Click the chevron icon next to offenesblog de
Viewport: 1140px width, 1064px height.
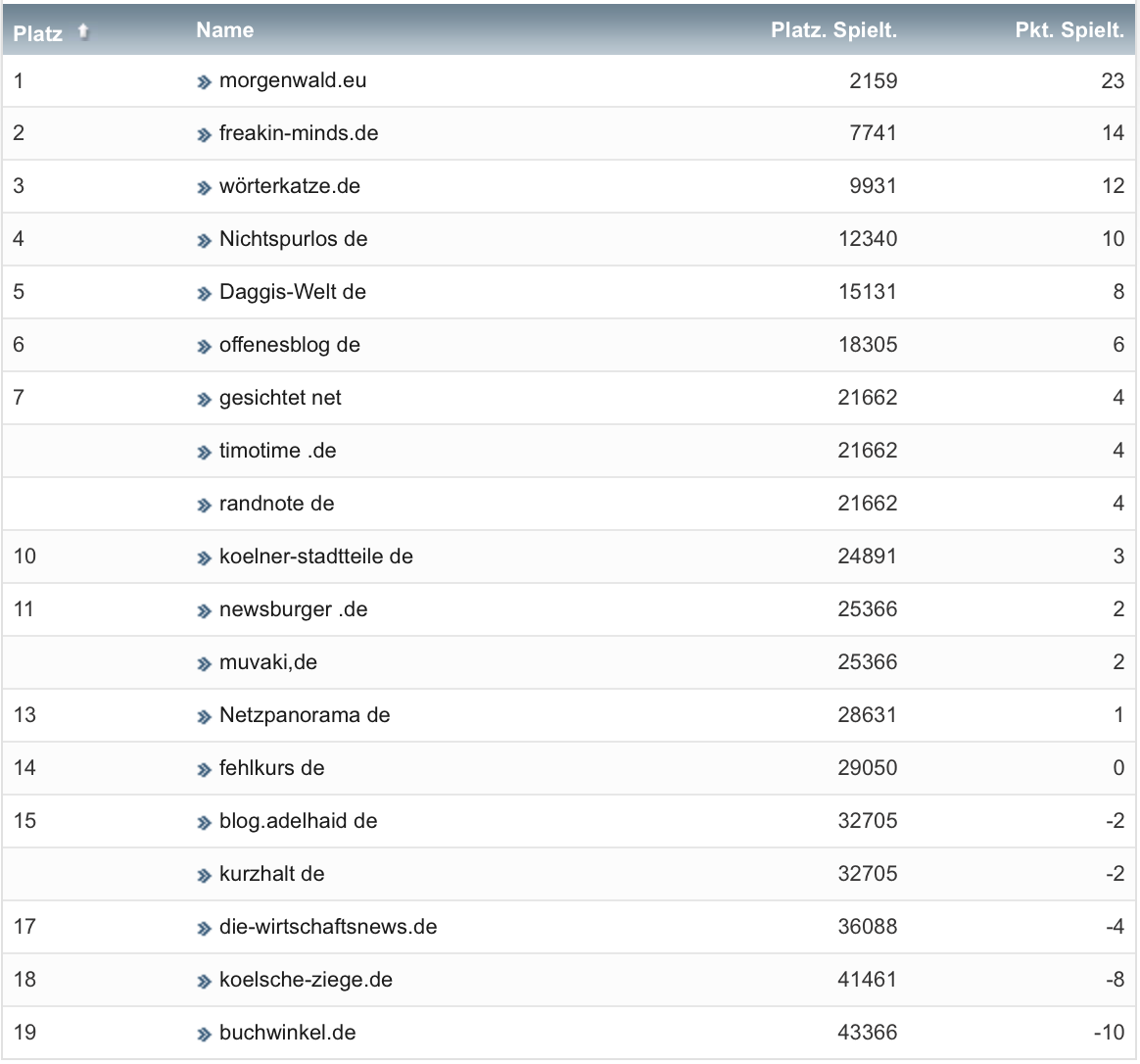(x=204, y=346)
